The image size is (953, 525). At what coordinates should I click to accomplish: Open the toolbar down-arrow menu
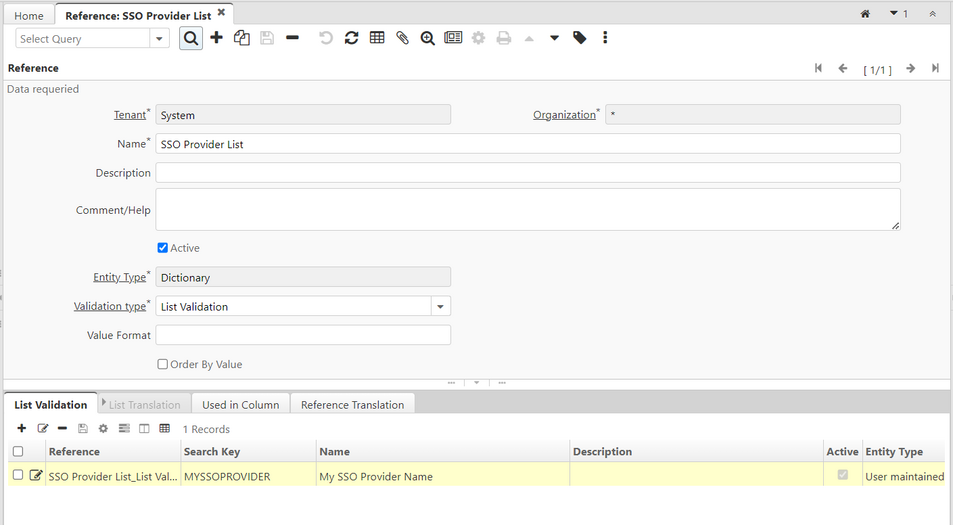(554, 38)
